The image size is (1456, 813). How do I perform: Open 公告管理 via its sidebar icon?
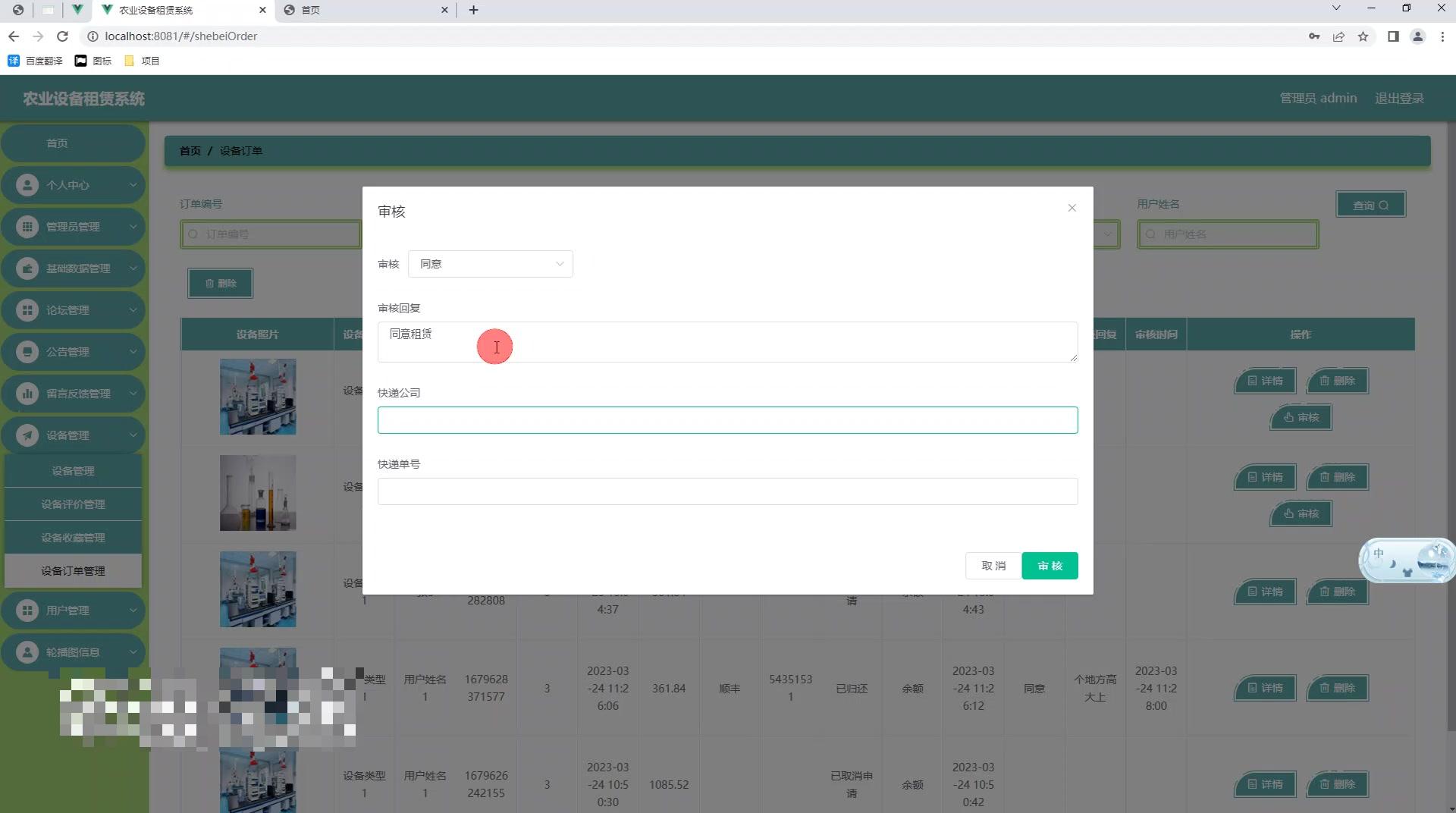(x=26, y=351)
